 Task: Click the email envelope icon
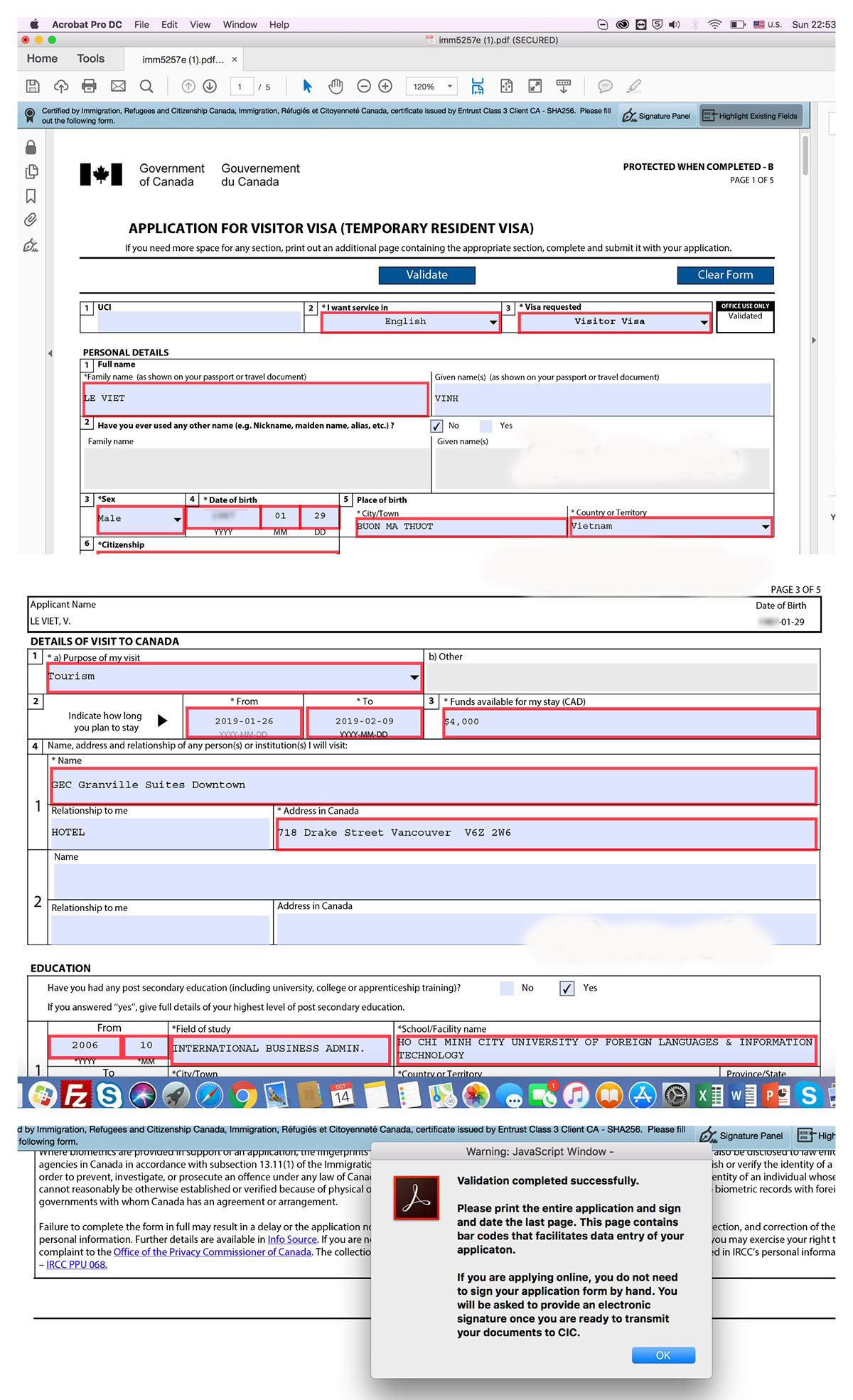tap(118, 87)
